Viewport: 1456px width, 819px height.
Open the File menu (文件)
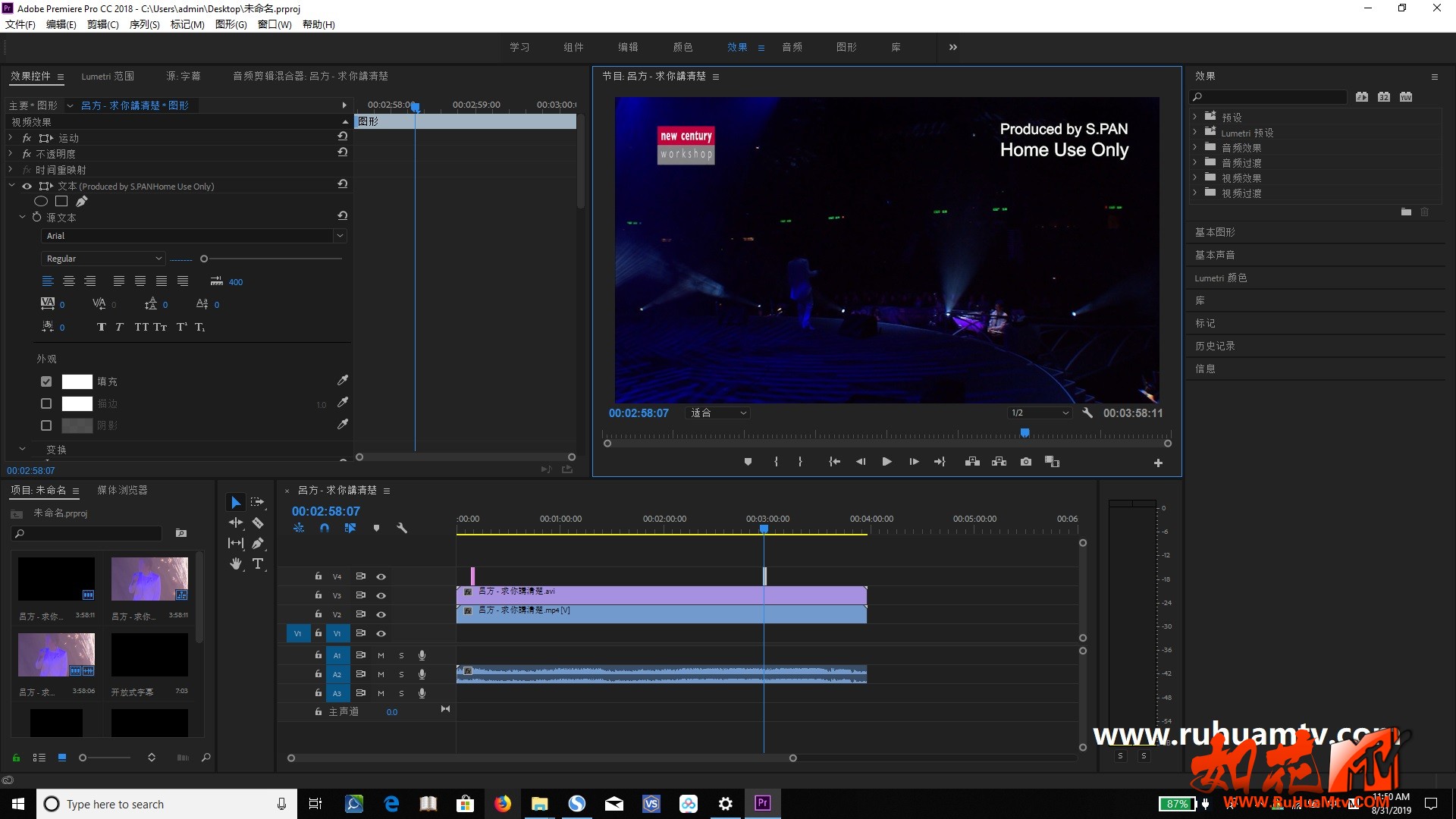pyautogui.click(x=20, y=24)
